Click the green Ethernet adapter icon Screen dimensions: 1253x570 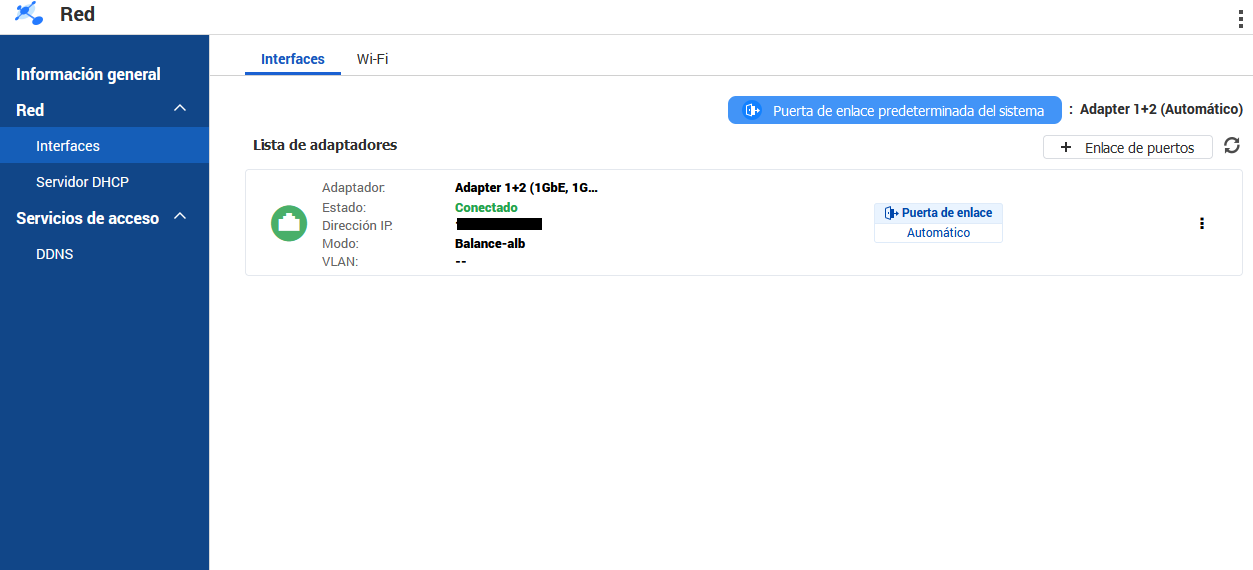click(289, 223)
